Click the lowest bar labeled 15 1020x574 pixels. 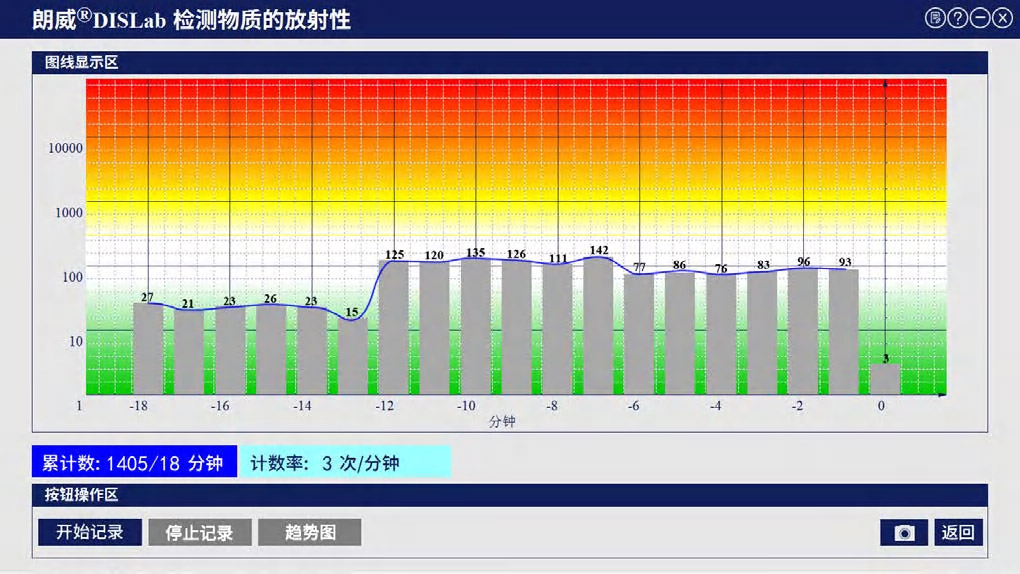click(352, 357)
